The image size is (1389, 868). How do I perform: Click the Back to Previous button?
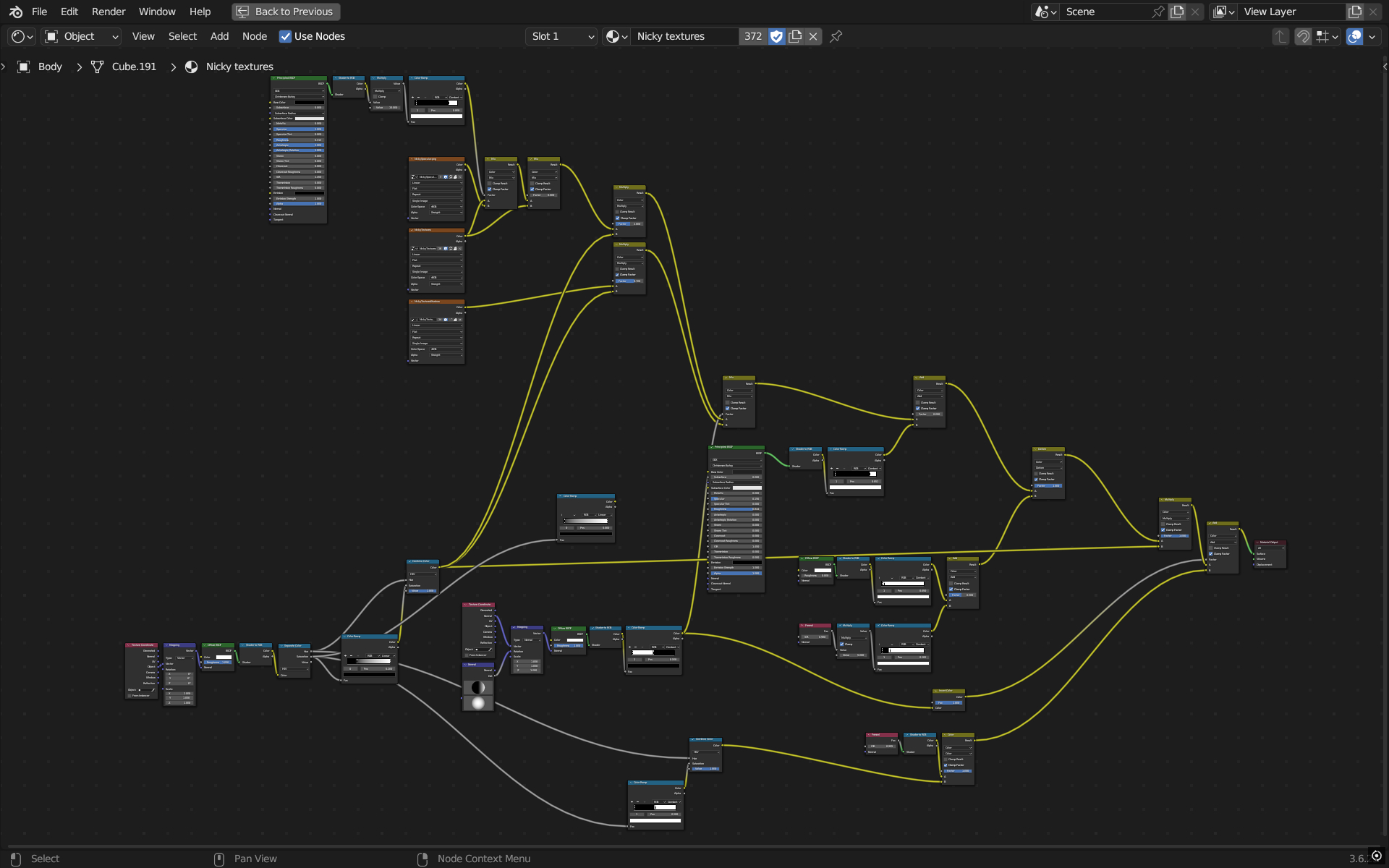tap(286, 12)
